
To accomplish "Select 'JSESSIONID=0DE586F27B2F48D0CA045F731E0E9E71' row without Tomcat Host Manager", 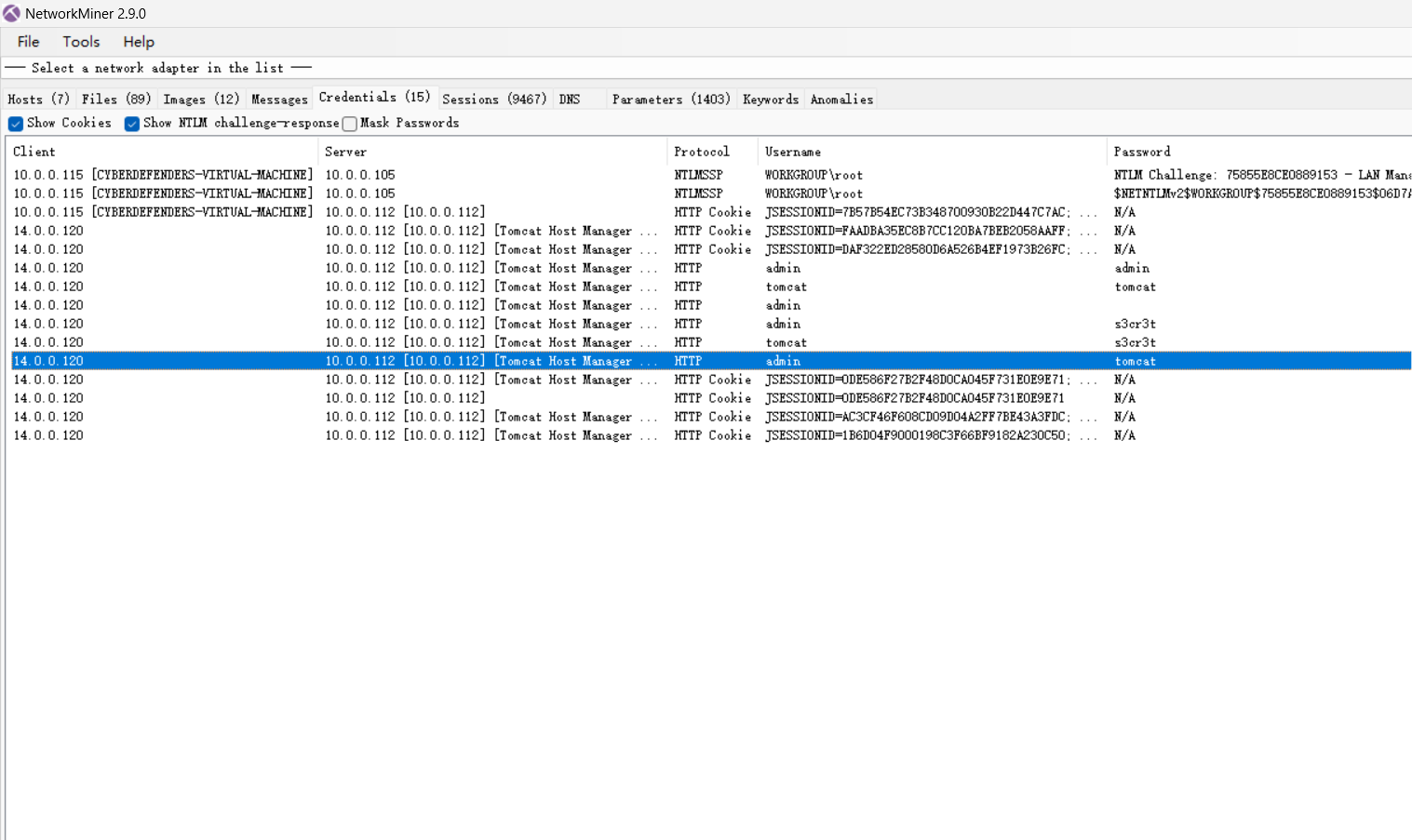I will pyautogui.click(x=711, y=398).
